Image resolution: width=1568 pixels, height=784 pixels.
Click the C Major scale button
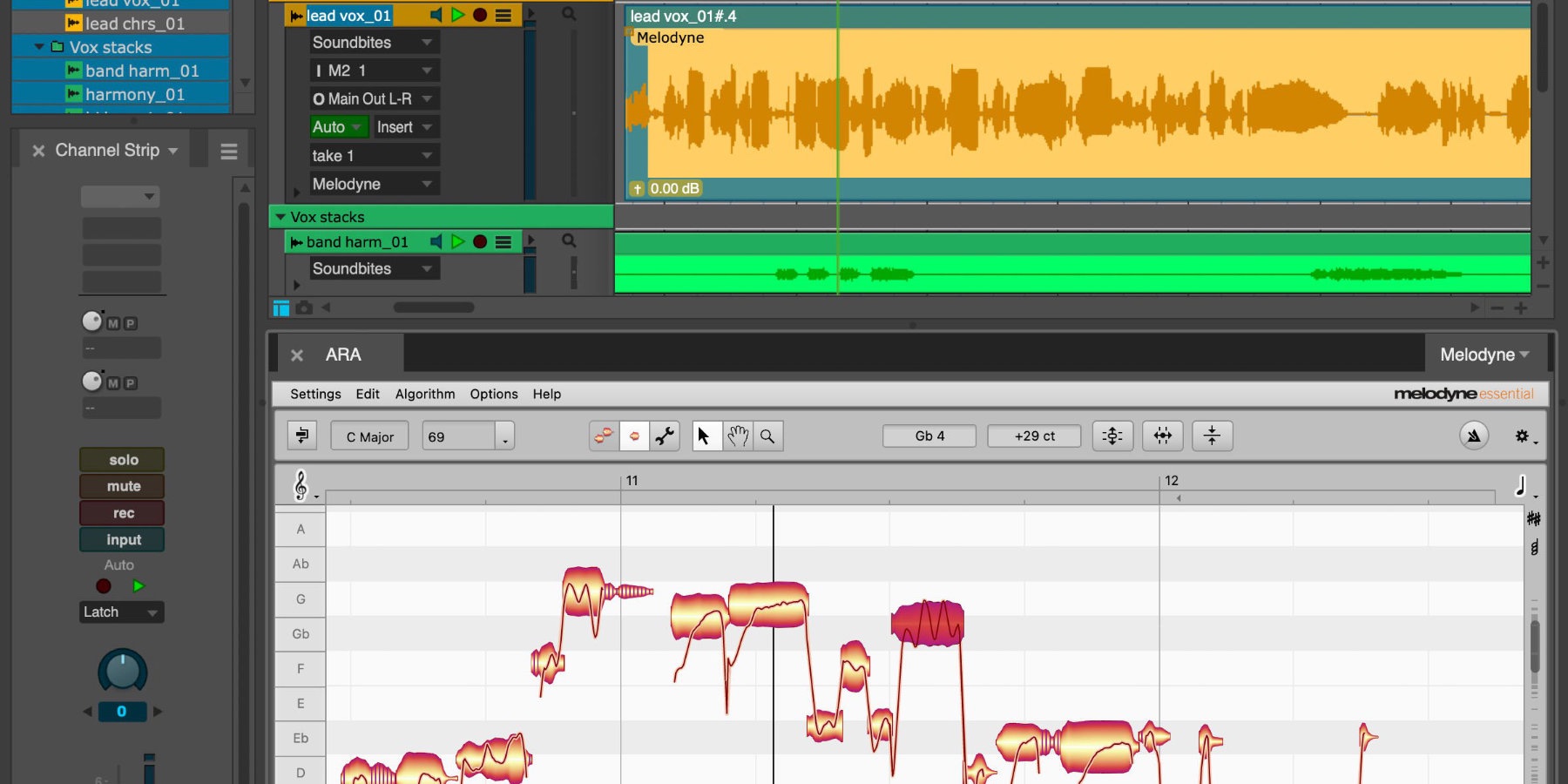point(370,436)
